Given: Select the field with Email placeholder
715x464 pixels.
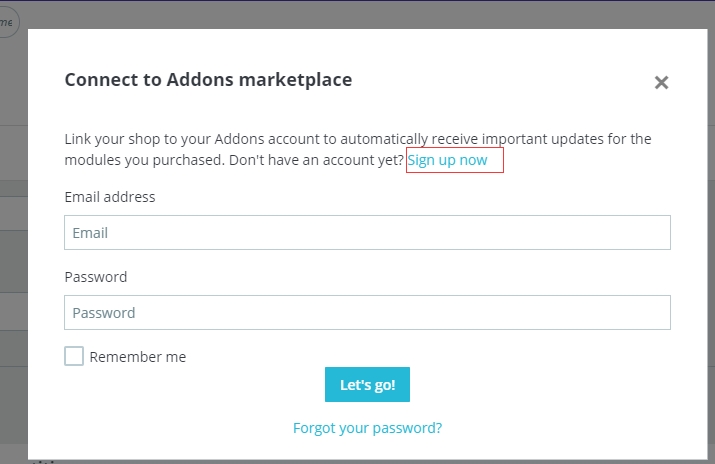Looking at the screenshot, I should pyautogui.click(x=367, y=233).
